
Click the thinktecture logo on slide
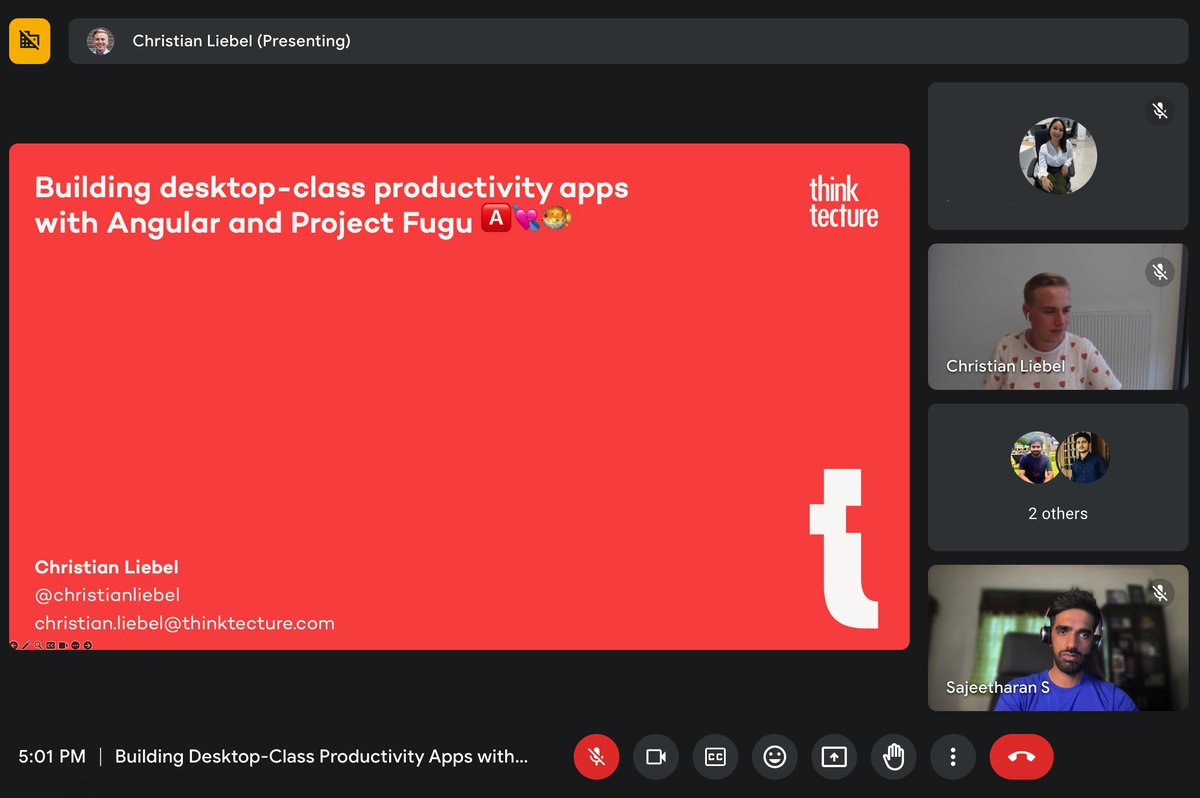click(844, 202)
